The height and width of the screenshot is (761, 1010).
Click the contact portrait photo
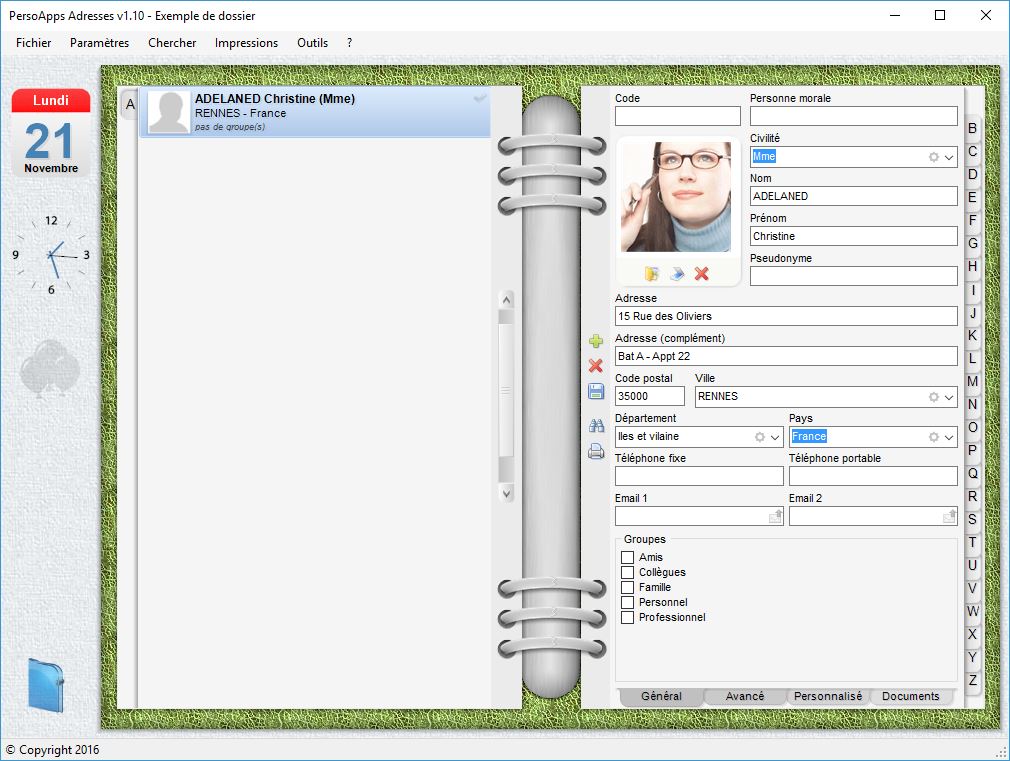point(676,197)
